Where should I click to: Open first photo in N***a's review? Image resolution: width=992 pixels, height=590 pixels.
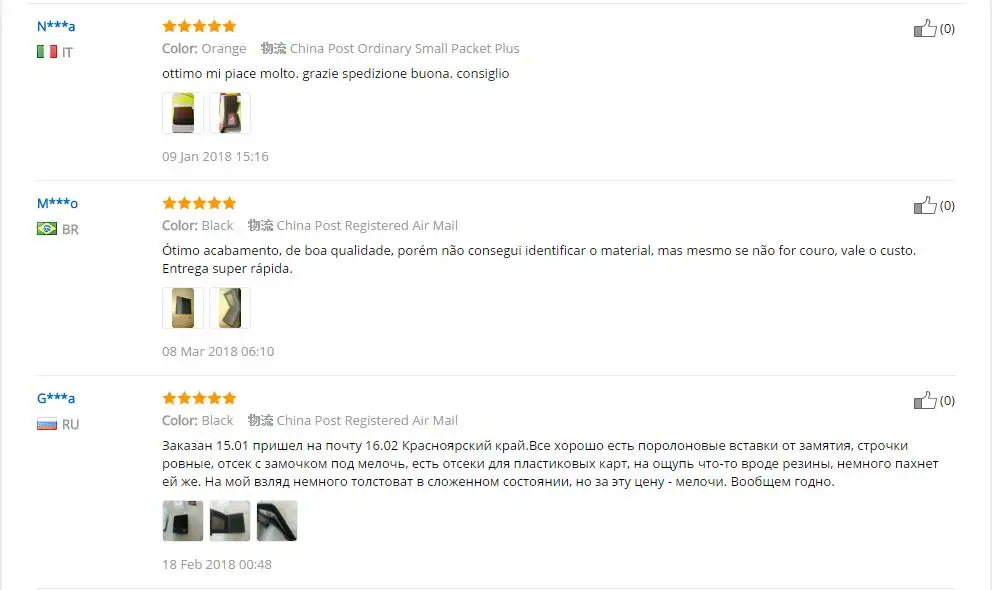183,113
